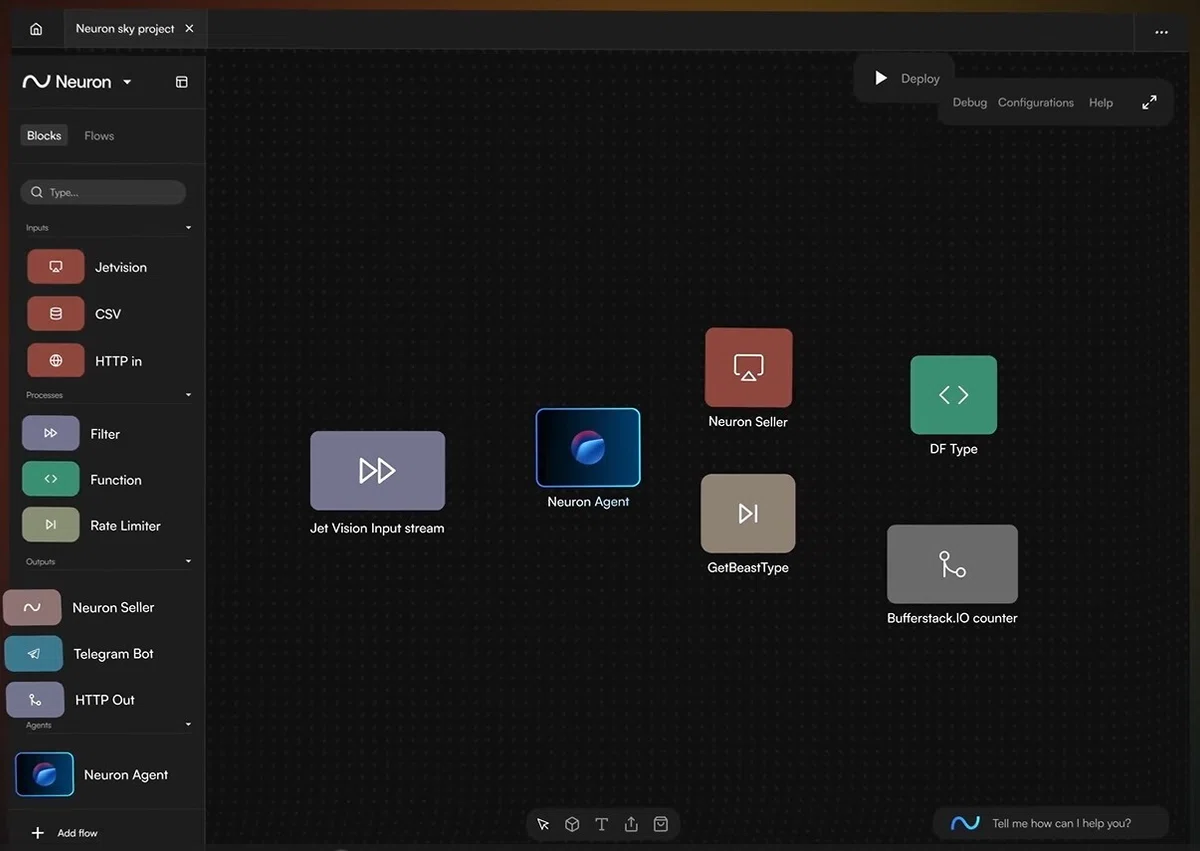Switch to the Blocks tab
The image size is (1200, 851).
[44, 136]
